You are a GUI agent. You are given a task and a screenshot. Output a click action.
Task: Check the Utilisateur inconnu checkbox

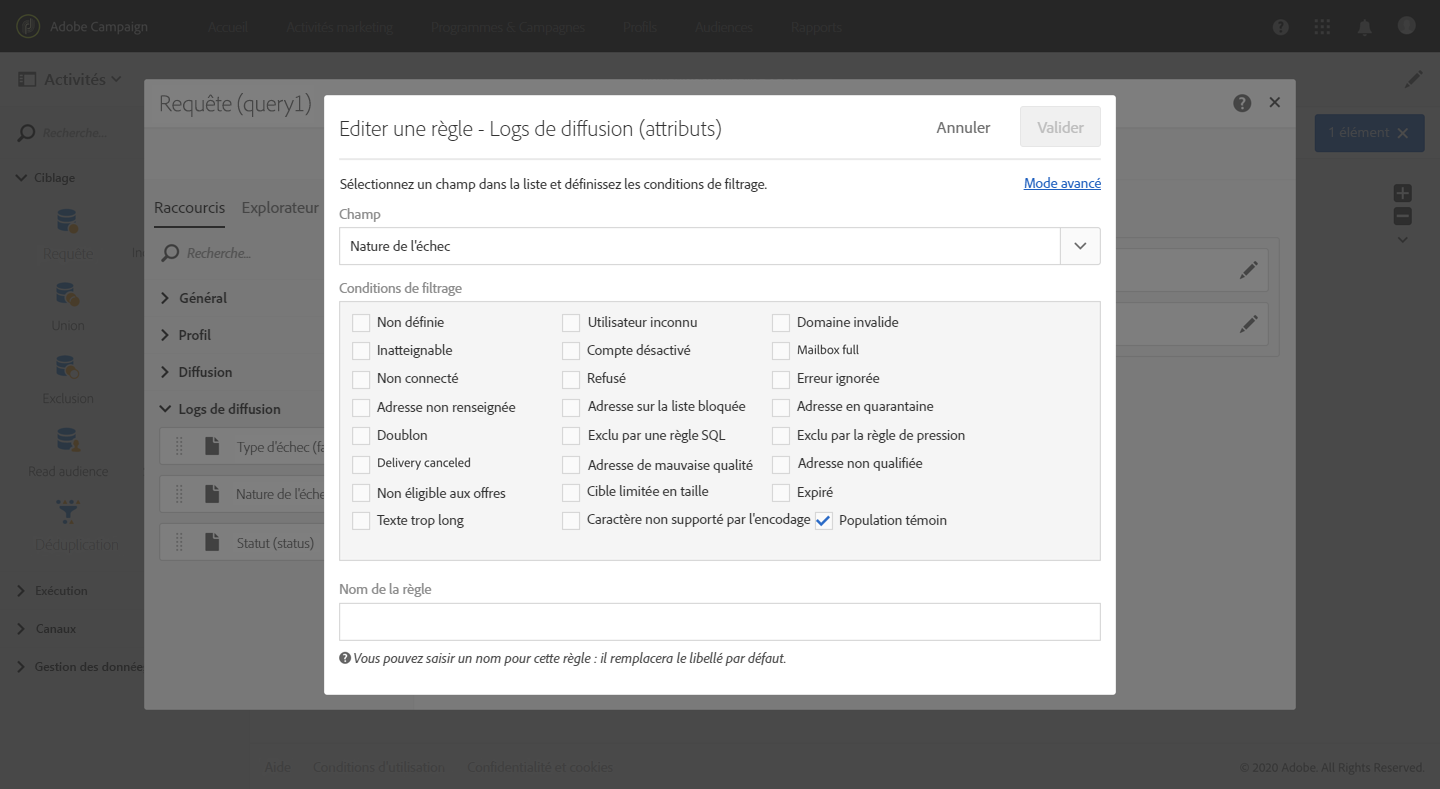(571, 323)
